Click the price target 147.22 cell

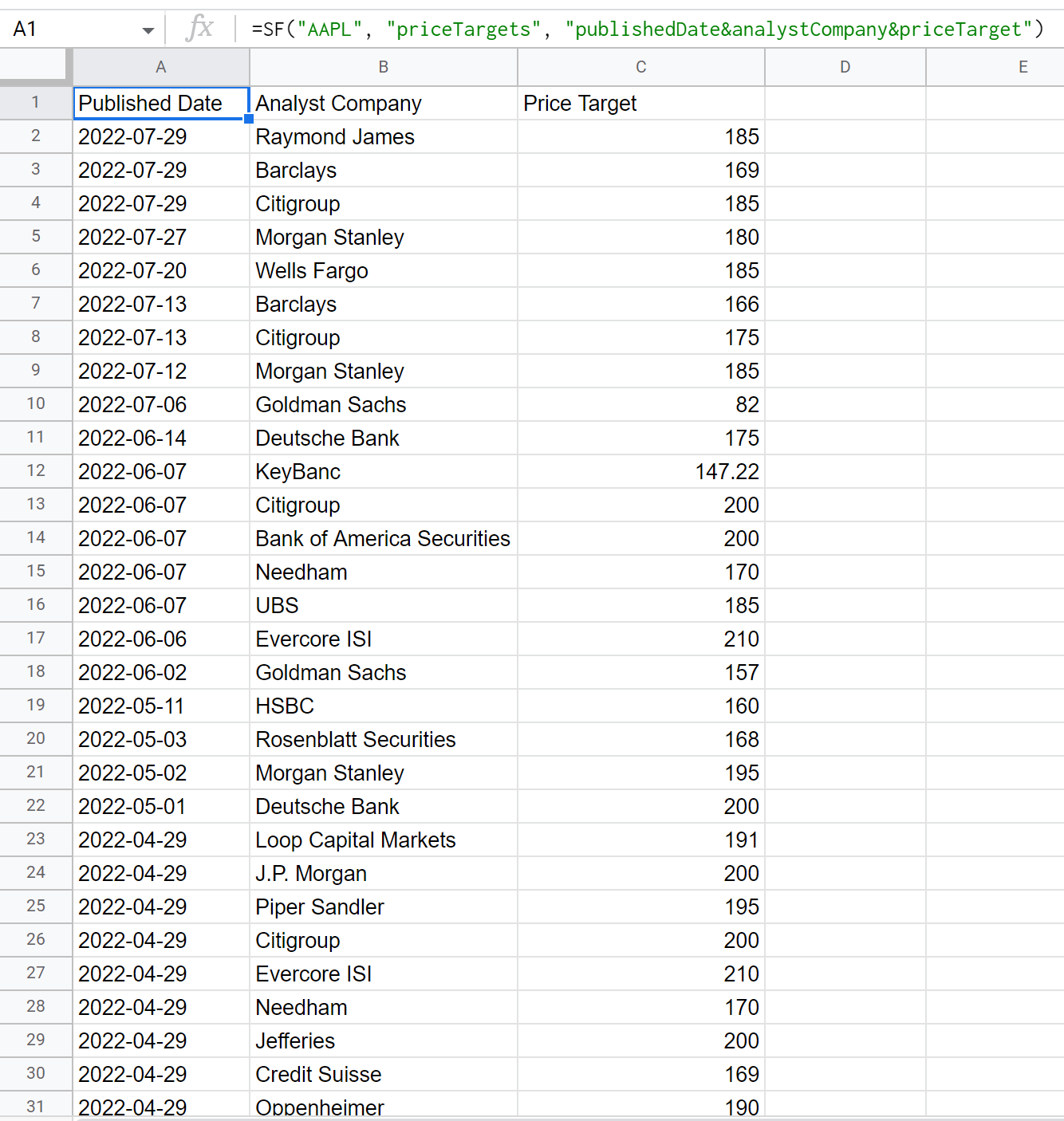click(641, 471)
